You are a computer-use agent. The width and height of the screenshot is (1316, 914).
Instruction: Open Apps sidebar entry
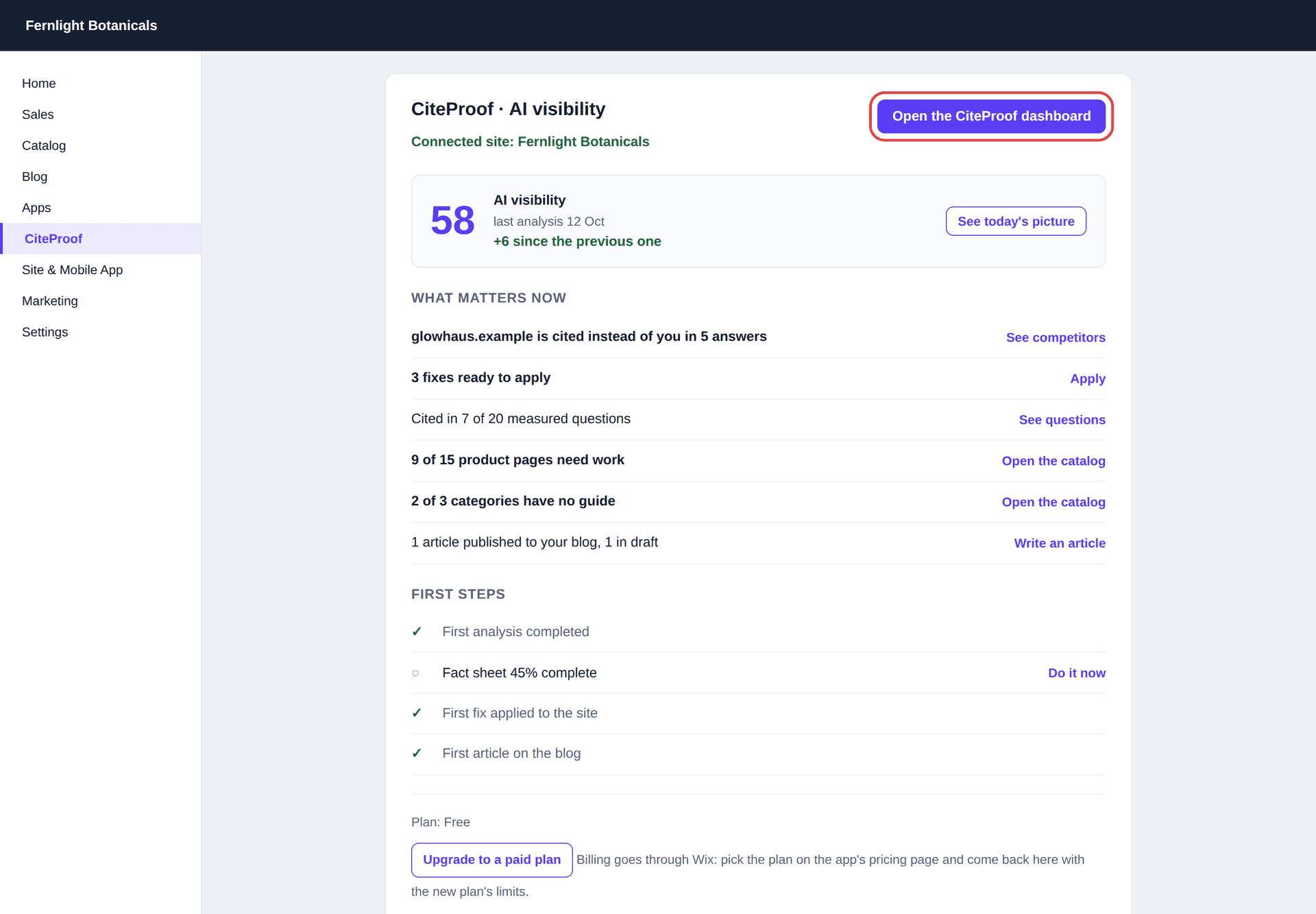coord(101,208)
